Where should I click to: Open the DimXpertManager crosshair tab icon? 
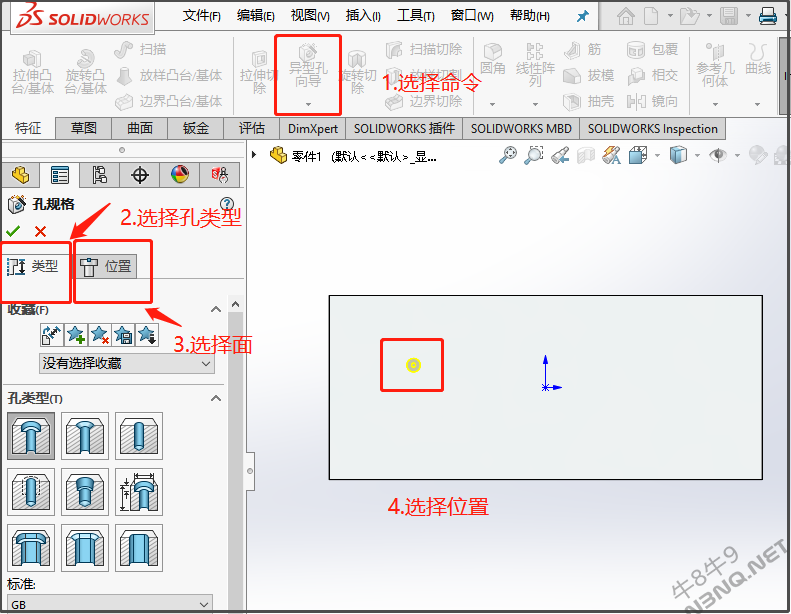pos(140,175)
